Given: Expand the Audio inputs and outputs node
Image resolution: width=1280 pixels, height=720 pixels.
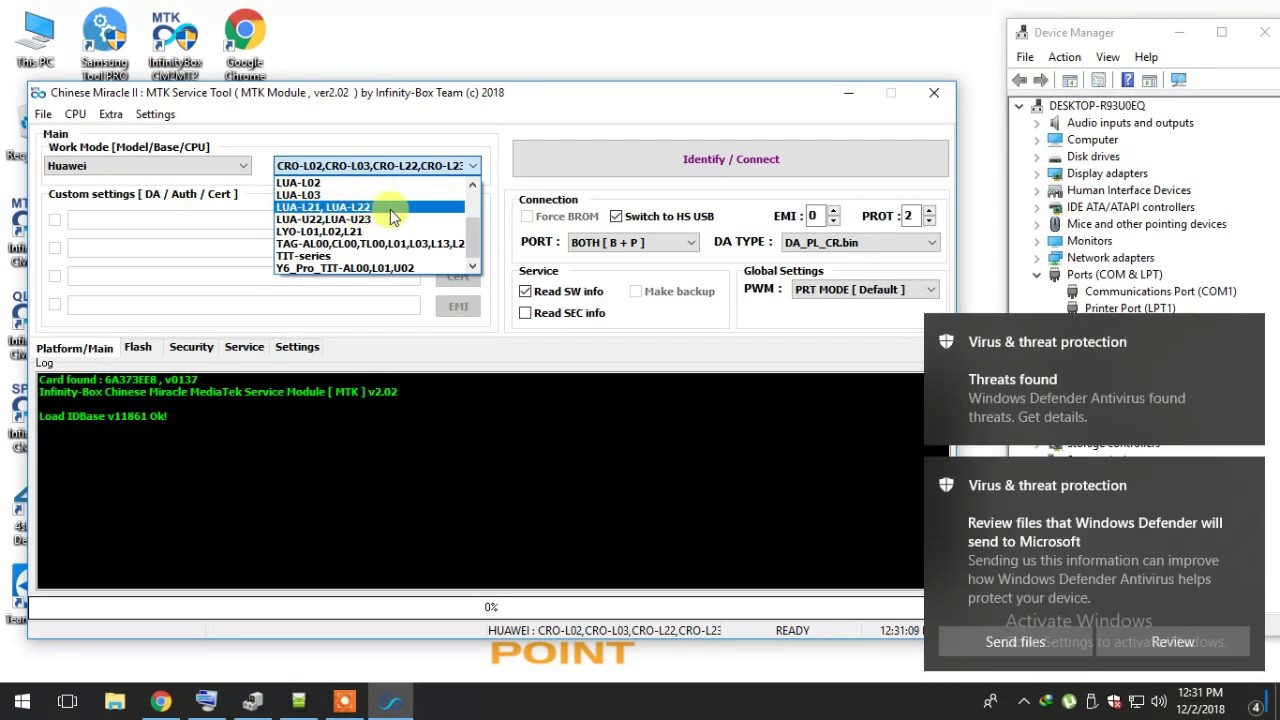Looking at the screenshot, I should pyautogui.click(x=1037, y=123).
